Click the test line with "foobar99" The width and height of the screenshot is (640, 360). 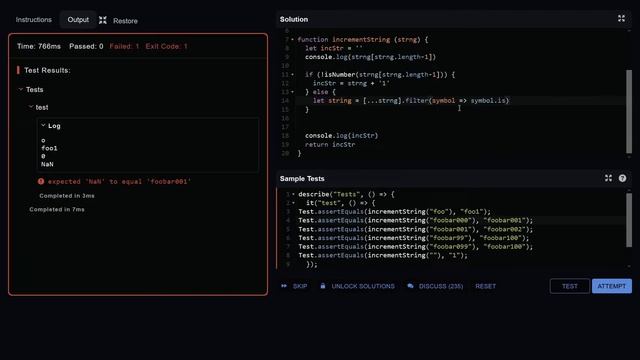[x=413, y=238]
